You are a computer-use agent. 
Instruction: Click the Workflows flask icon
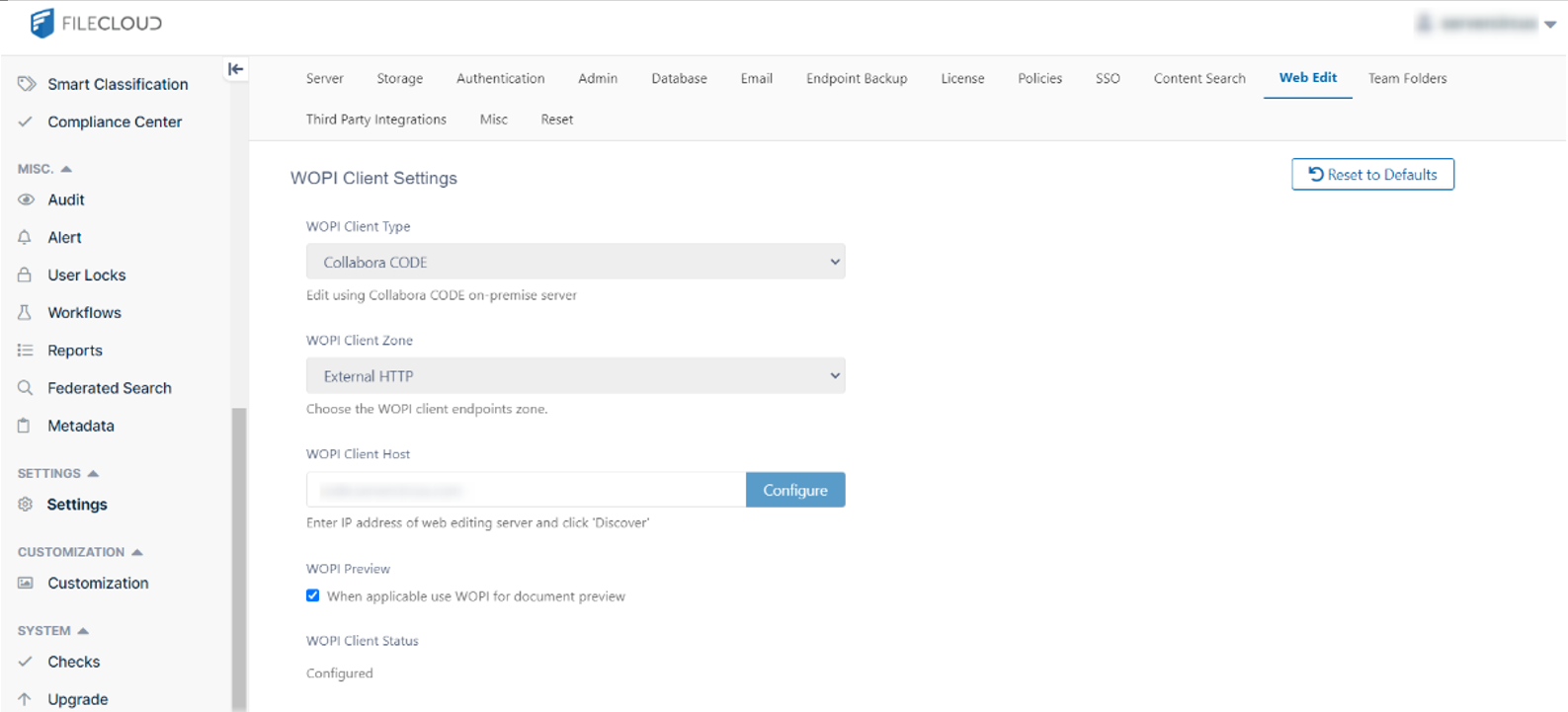[25, 312]
